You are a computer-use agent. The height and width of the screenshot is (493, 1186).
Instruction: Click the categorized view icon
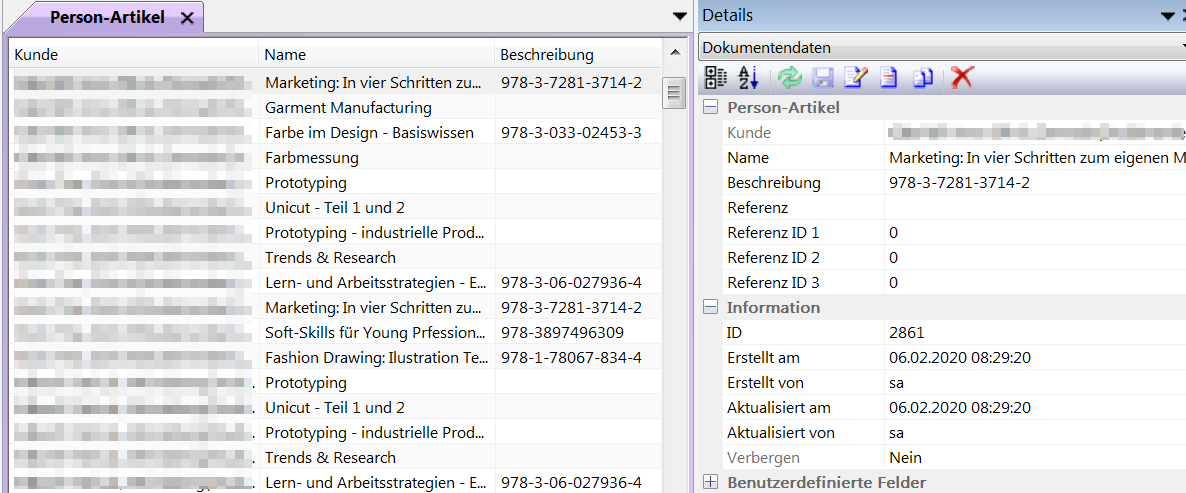coord(716,77)
